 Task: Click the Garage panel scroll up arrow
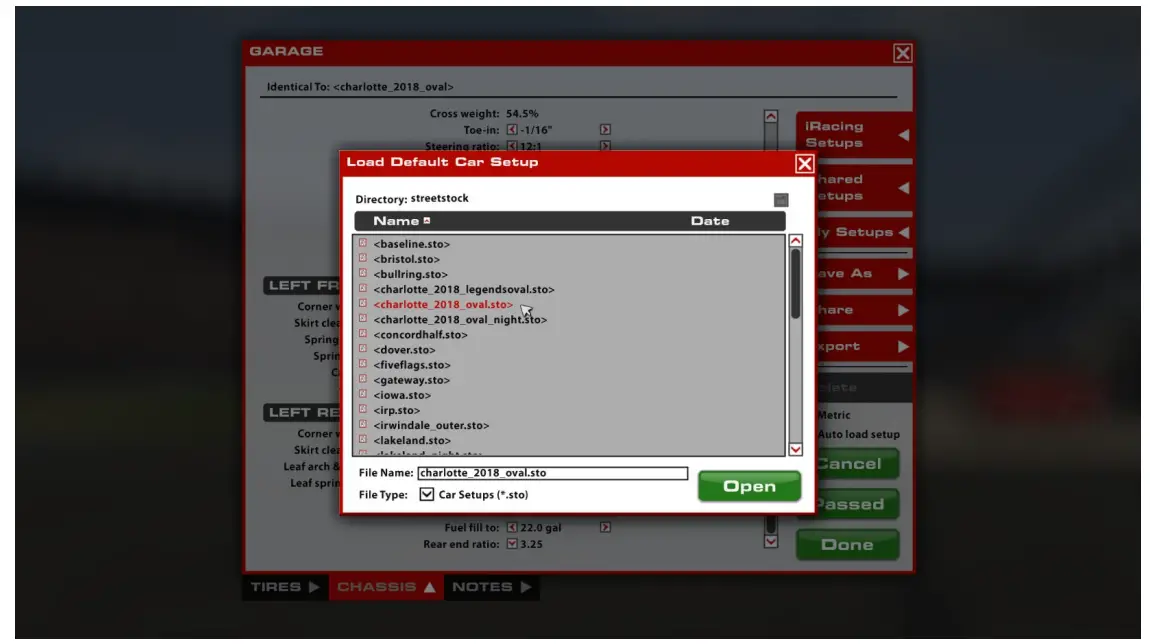771,117
